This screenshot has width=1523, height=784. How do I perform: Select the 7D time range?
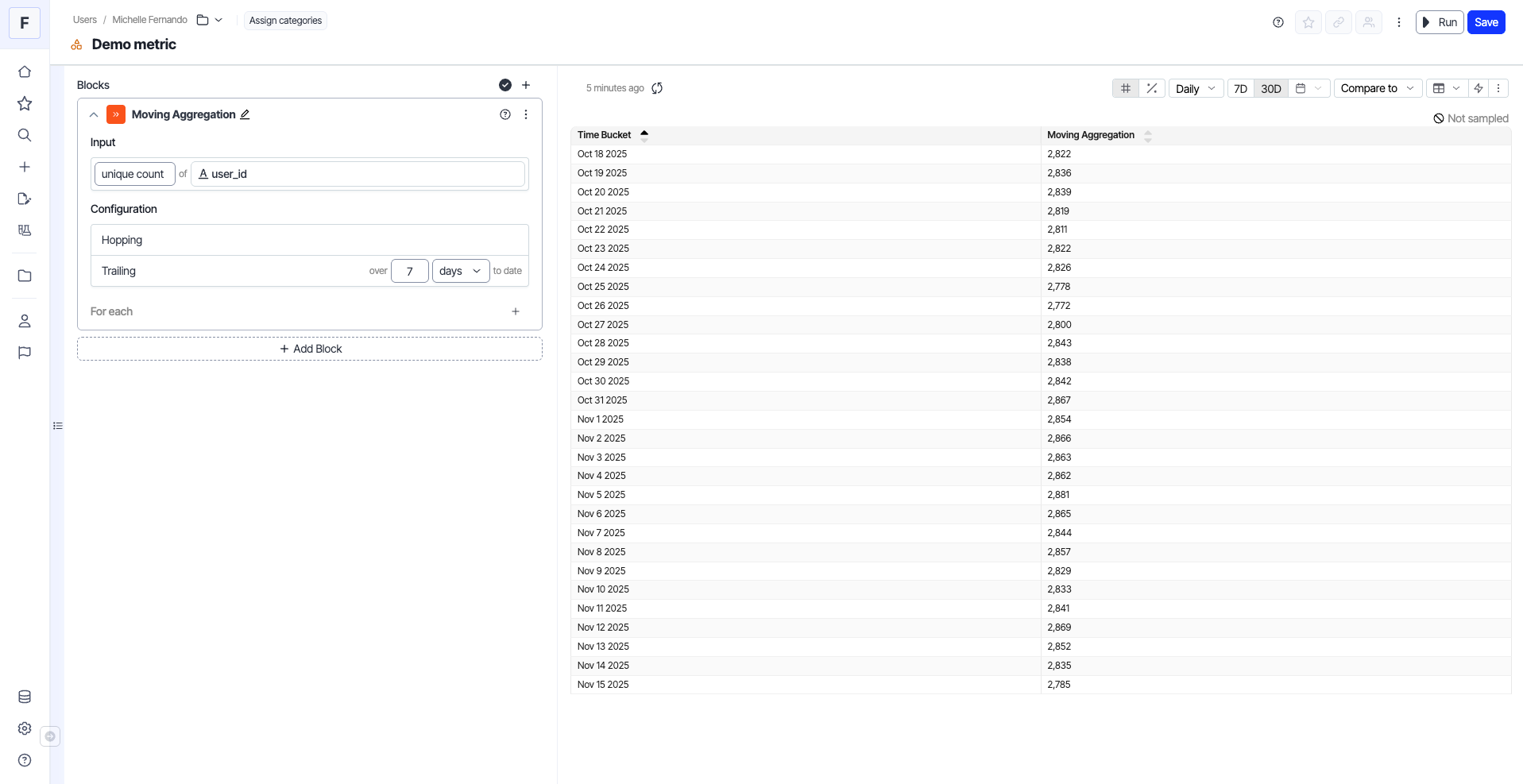[1240, 88]
